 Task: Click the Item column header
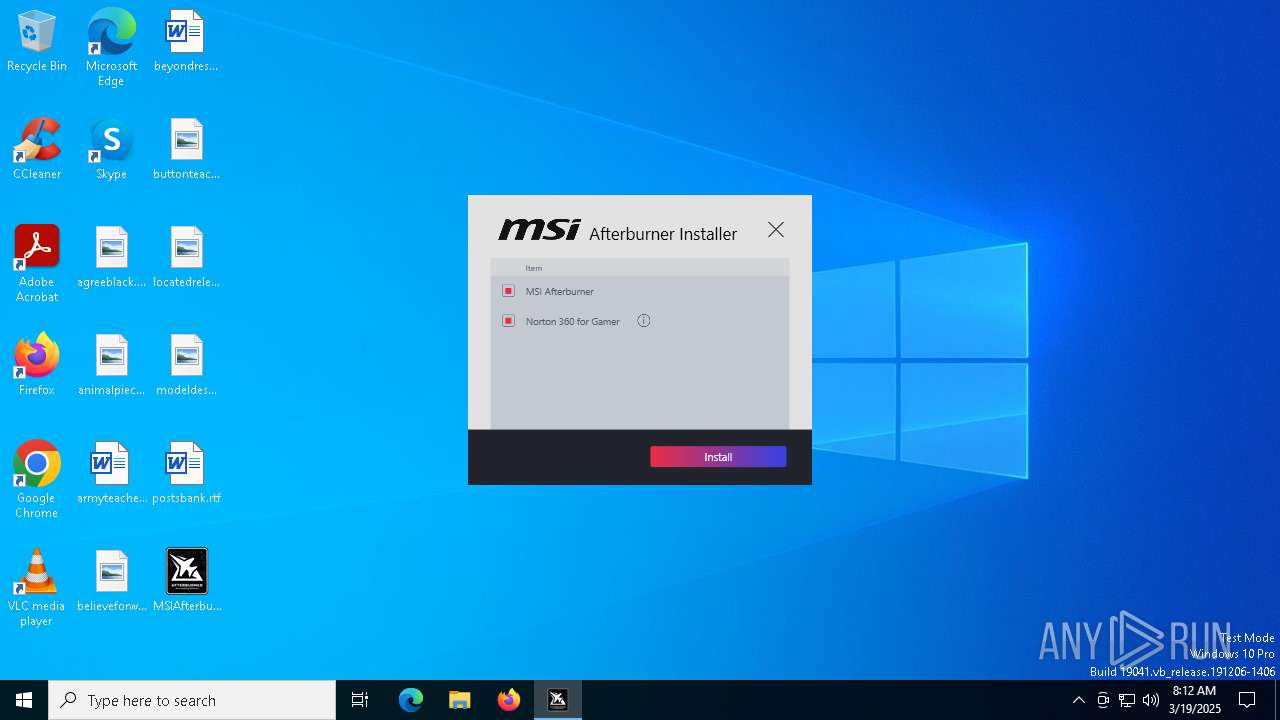pyautogui.click(x=534, y=268)
